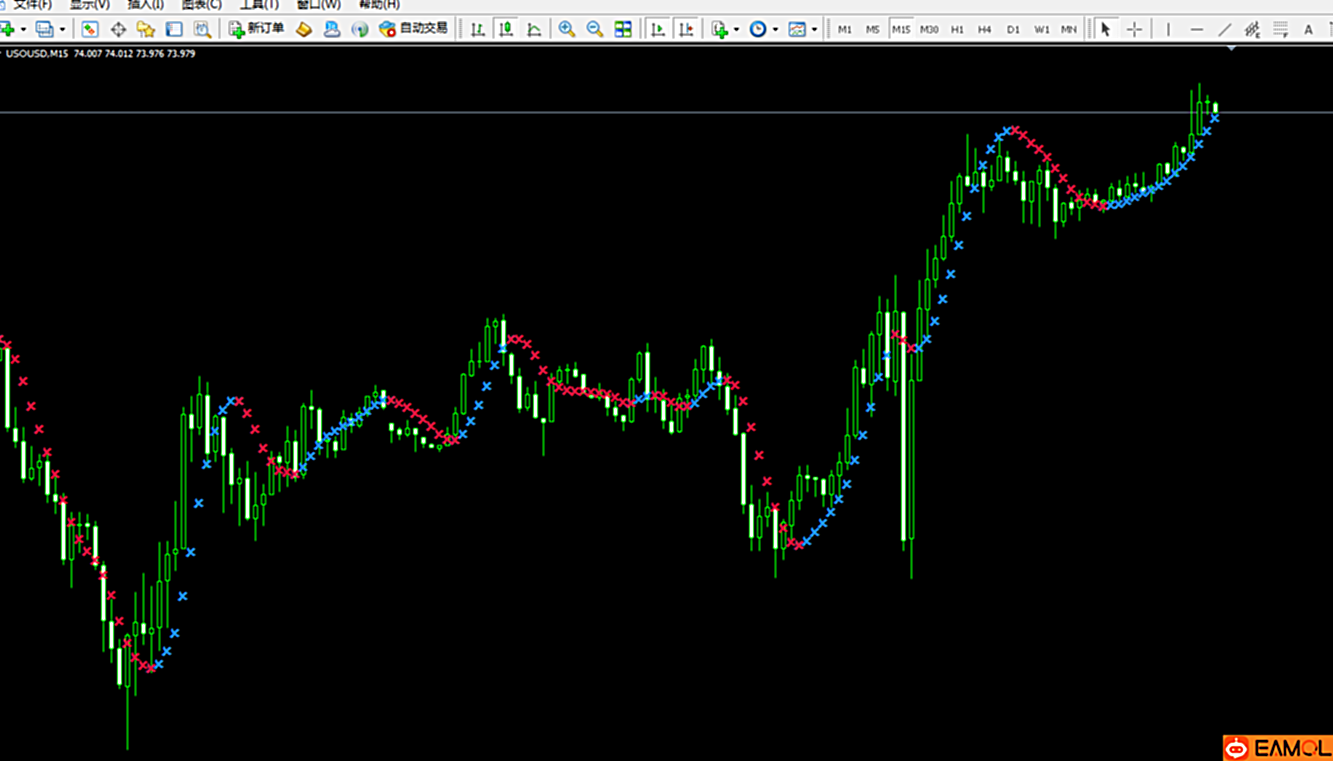Open the 帮助(H) help menu
This screenshot has height=761, width=1333.
tap(379, 5)
